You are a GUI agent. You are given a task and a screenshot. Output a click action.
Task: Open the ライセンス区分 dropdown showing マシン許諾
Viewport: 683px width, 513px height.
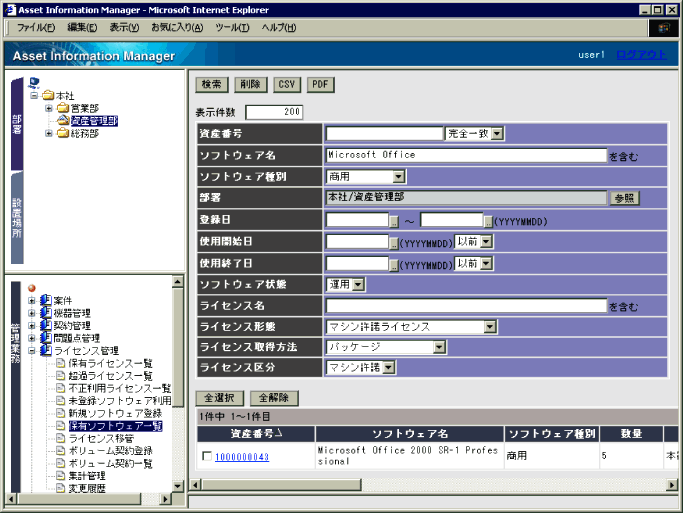[389, 368]
